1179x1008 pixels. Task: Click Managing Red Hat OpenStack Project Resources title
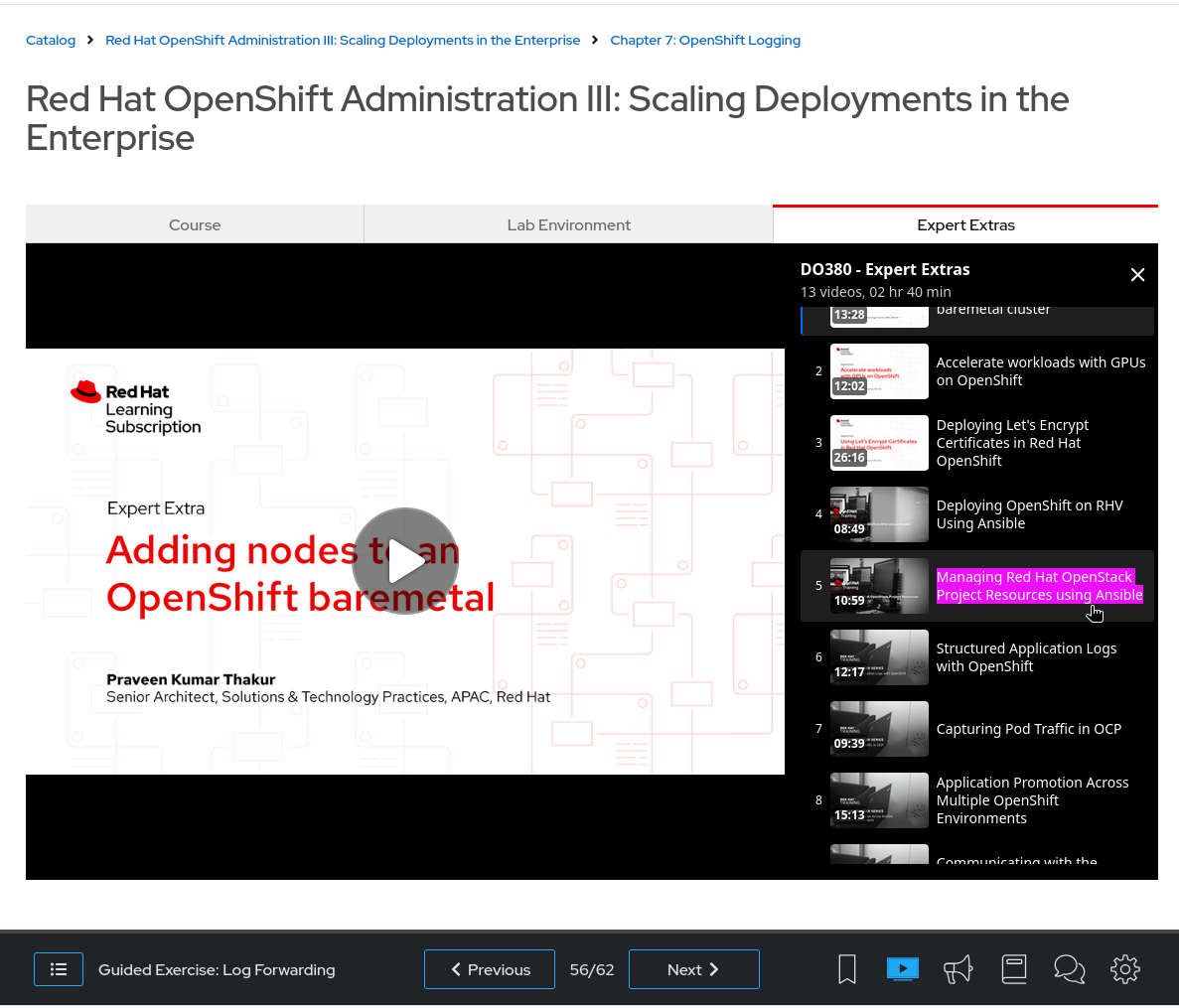[x=1039, y=586]
